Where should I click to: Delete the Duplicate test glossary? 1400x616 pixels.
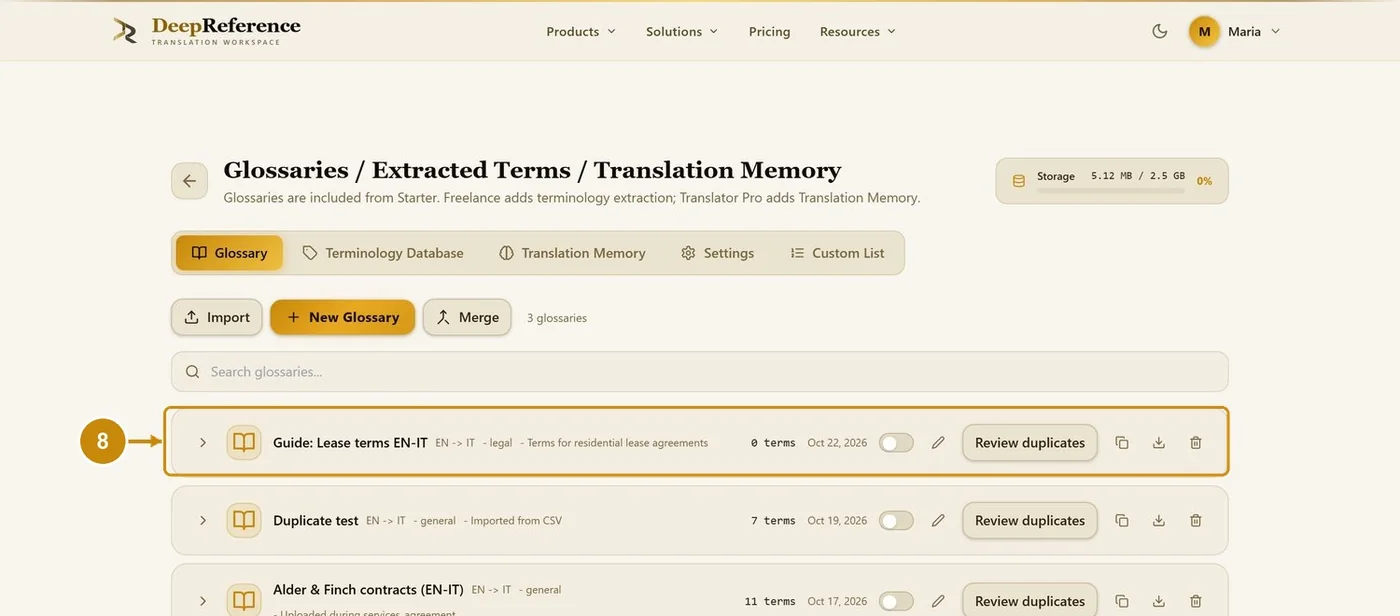coord(1196,521)
